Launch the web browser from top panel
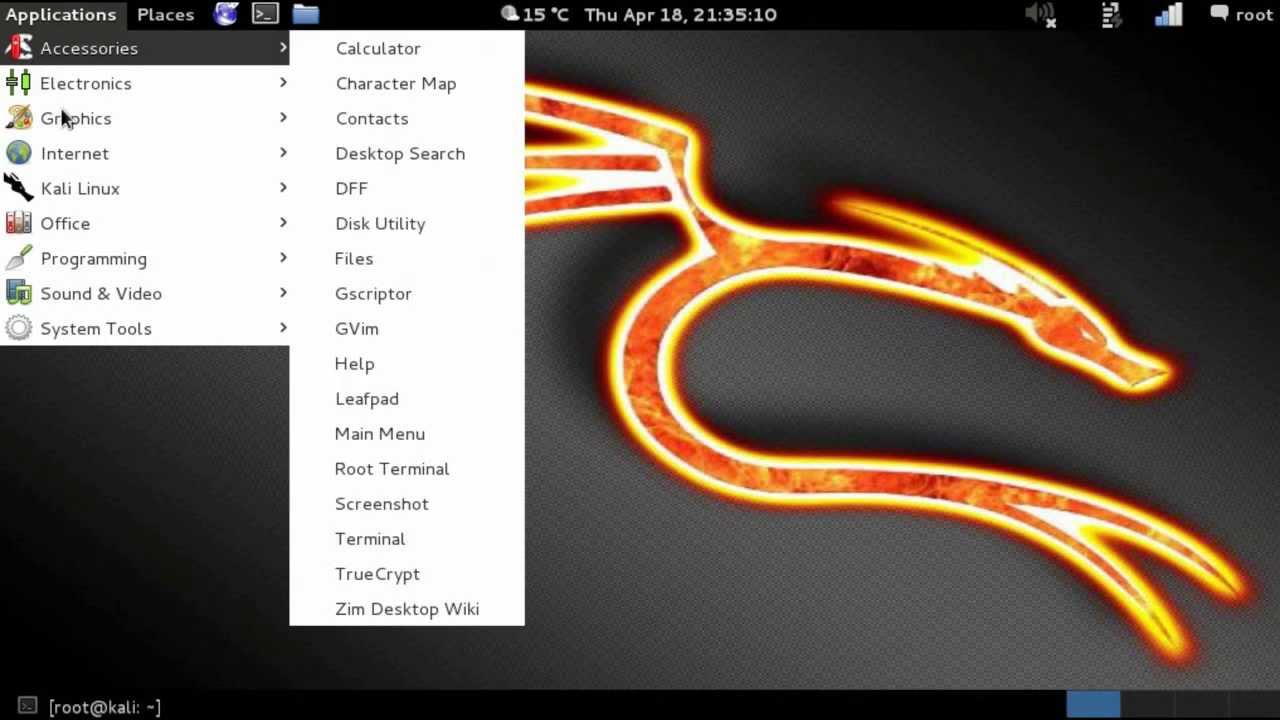 pos(227,14)
